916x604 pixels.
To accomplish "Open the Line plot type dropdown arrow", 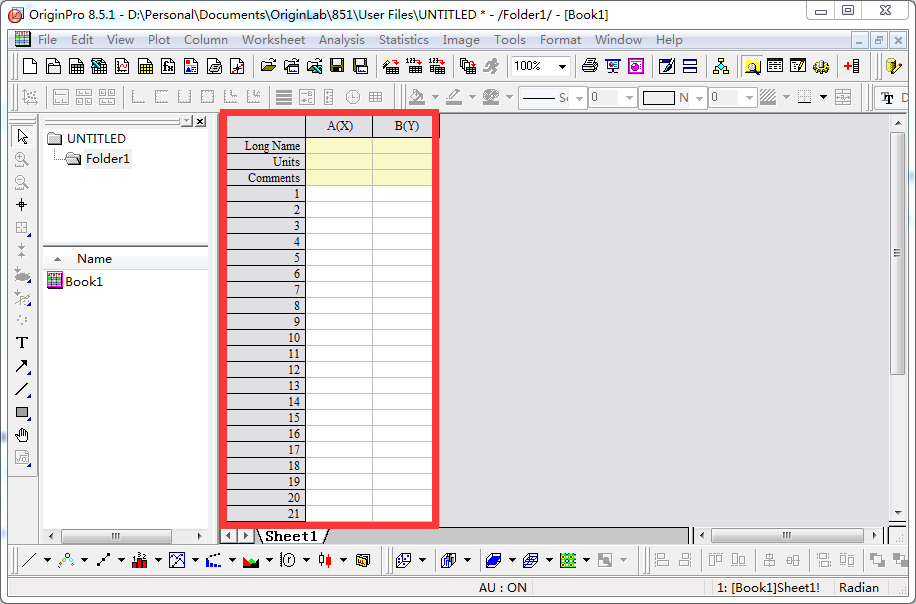I will coord(47,560).
